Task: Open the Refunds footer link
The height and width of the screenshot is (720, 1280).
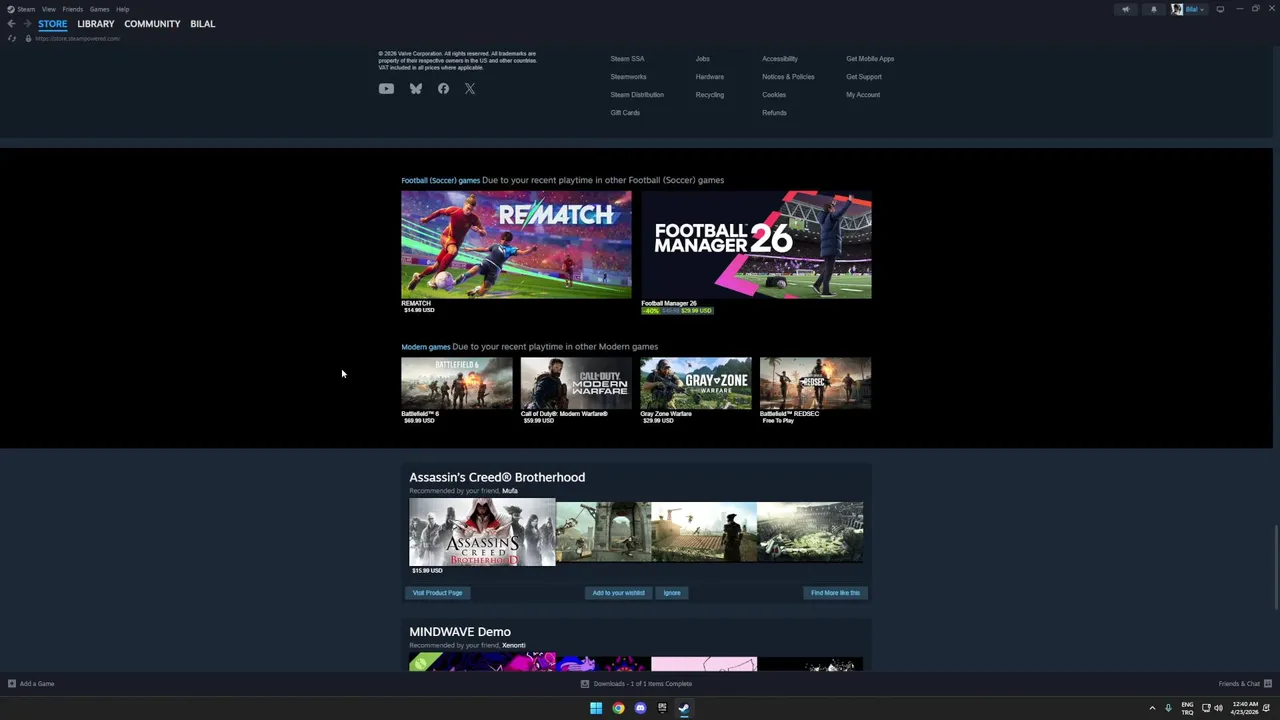Action: (774, 113)
